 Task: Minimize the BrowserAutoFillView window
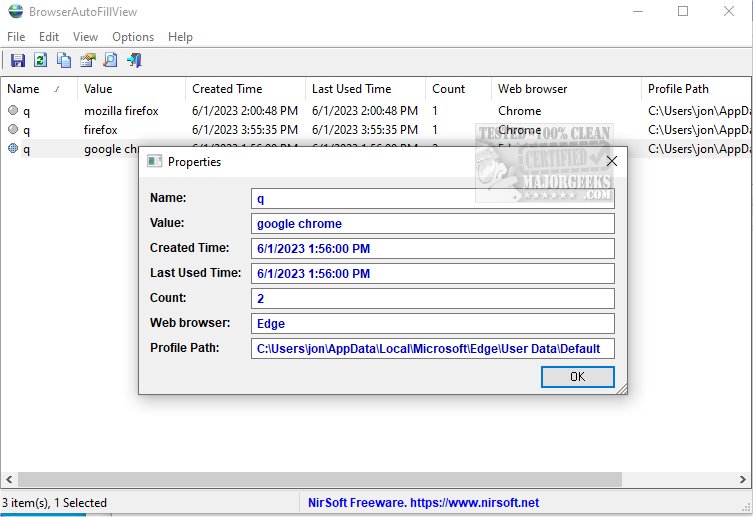click(638, 11)
